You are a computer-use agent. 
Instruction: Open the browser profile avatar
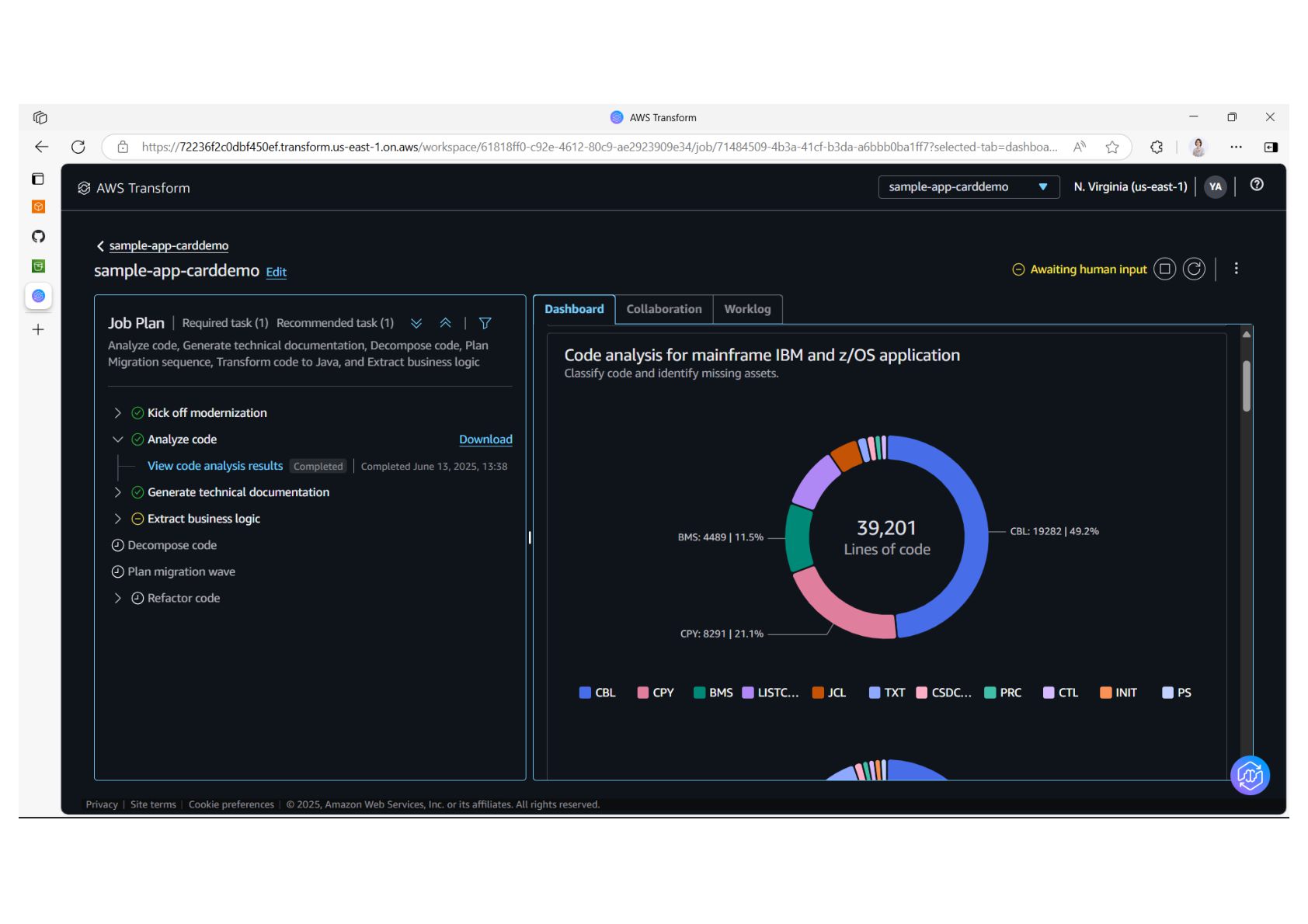pyautogui.click(x=1198, y=147)
